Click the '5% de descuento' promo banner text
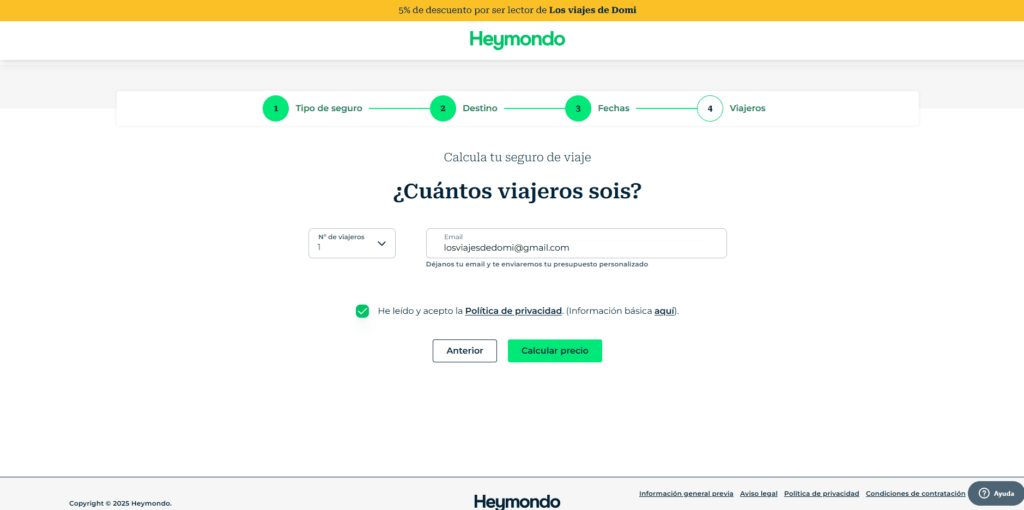The width and height of the screenshot is (1024, 510). (x=517, y=10)
